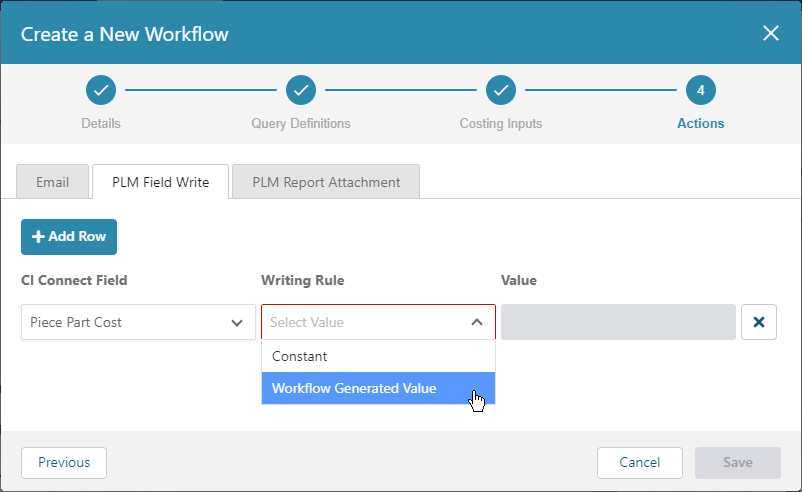Image resolution: width=802 pixels, height=492 pixels.
Task: Click the Costing Inputs step checkmark circle
Action: [x=501, y=90]
